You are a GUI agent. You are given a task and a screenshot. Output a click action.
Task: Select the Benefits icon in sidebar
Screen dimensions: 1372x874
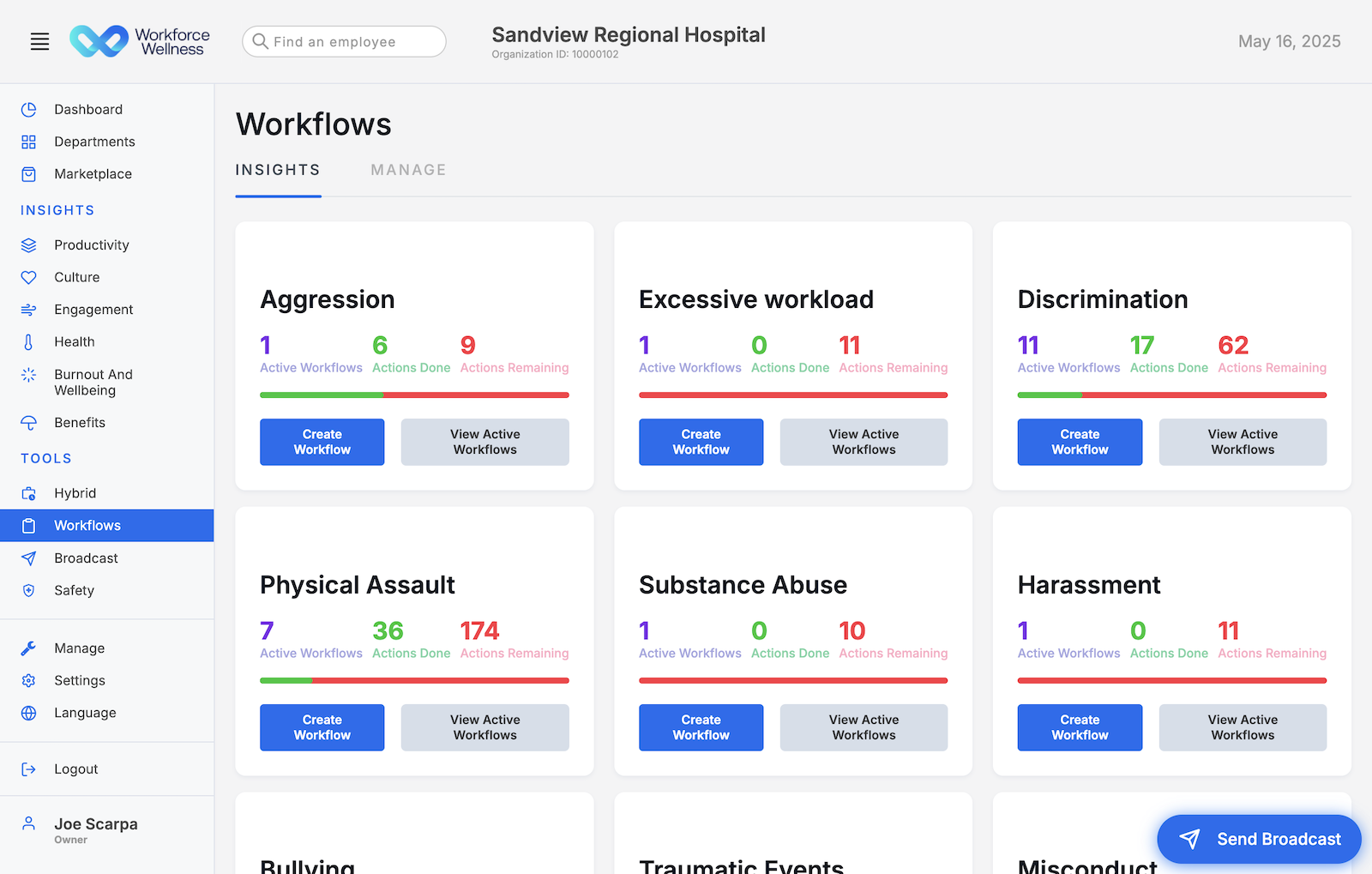pos(28,422)
